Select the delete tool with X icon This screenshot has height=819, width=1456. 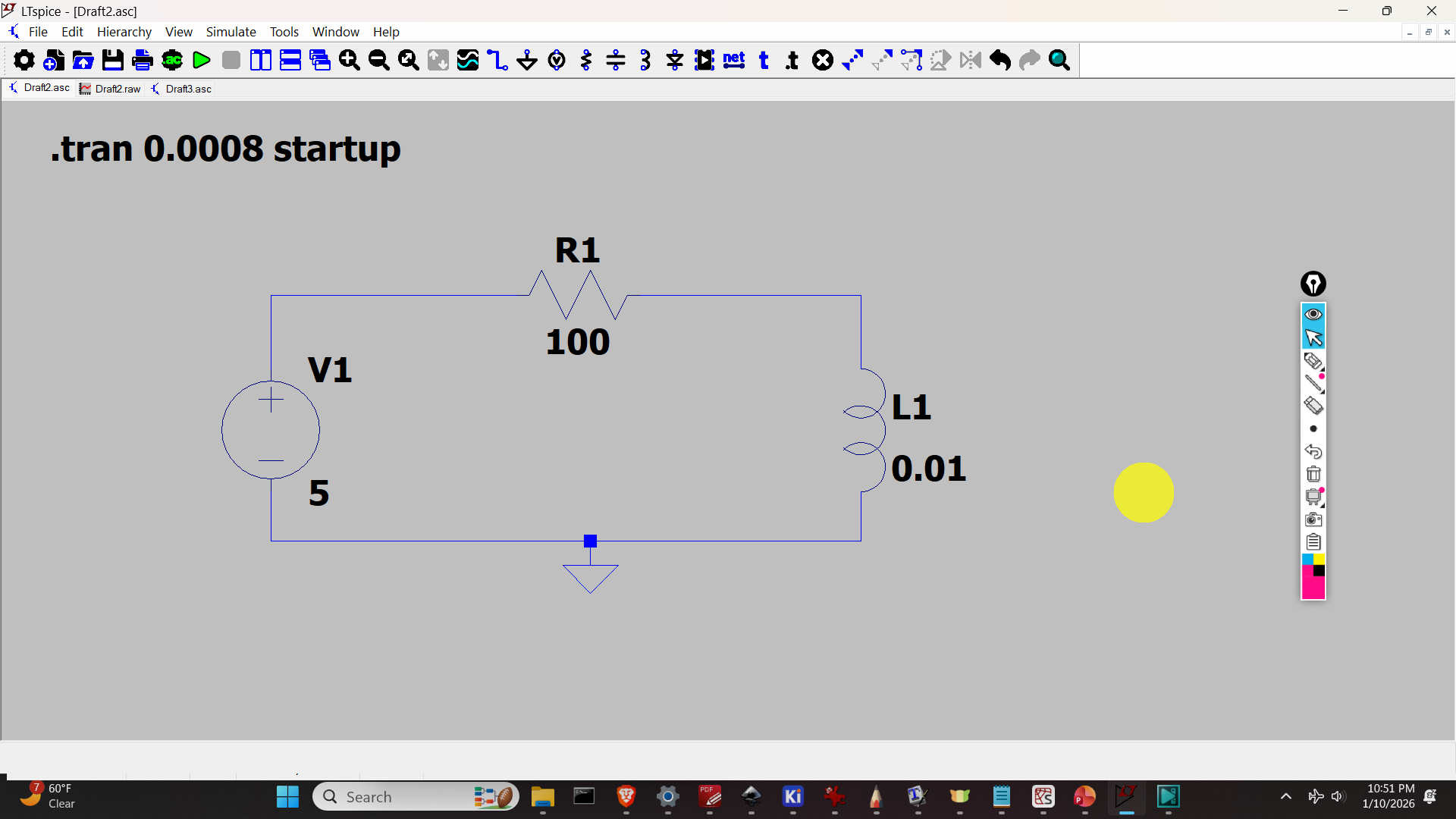click(x=823, y=60)
